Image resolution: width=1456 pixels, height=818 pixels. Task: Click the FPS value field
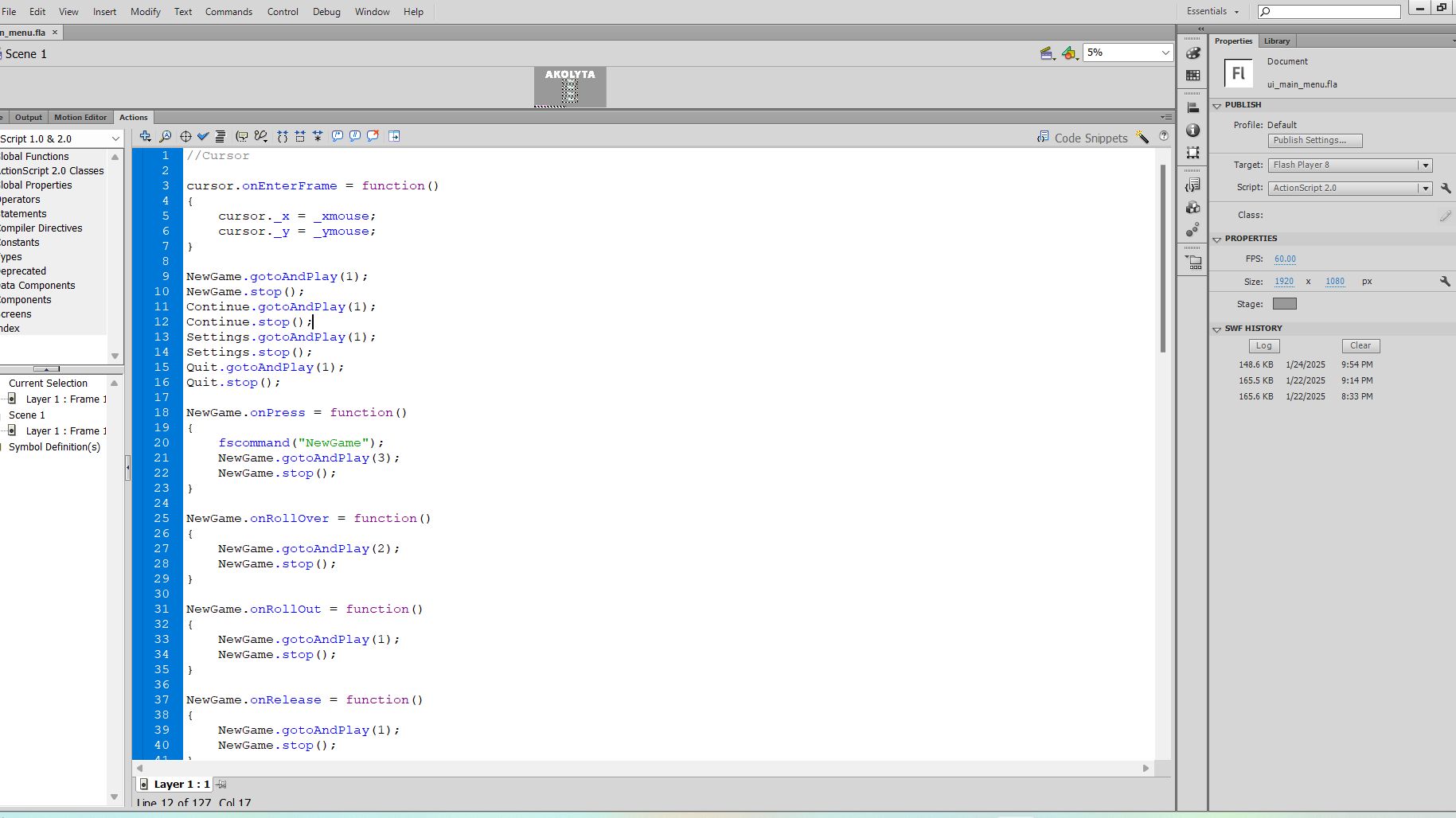coord(1285,259)
